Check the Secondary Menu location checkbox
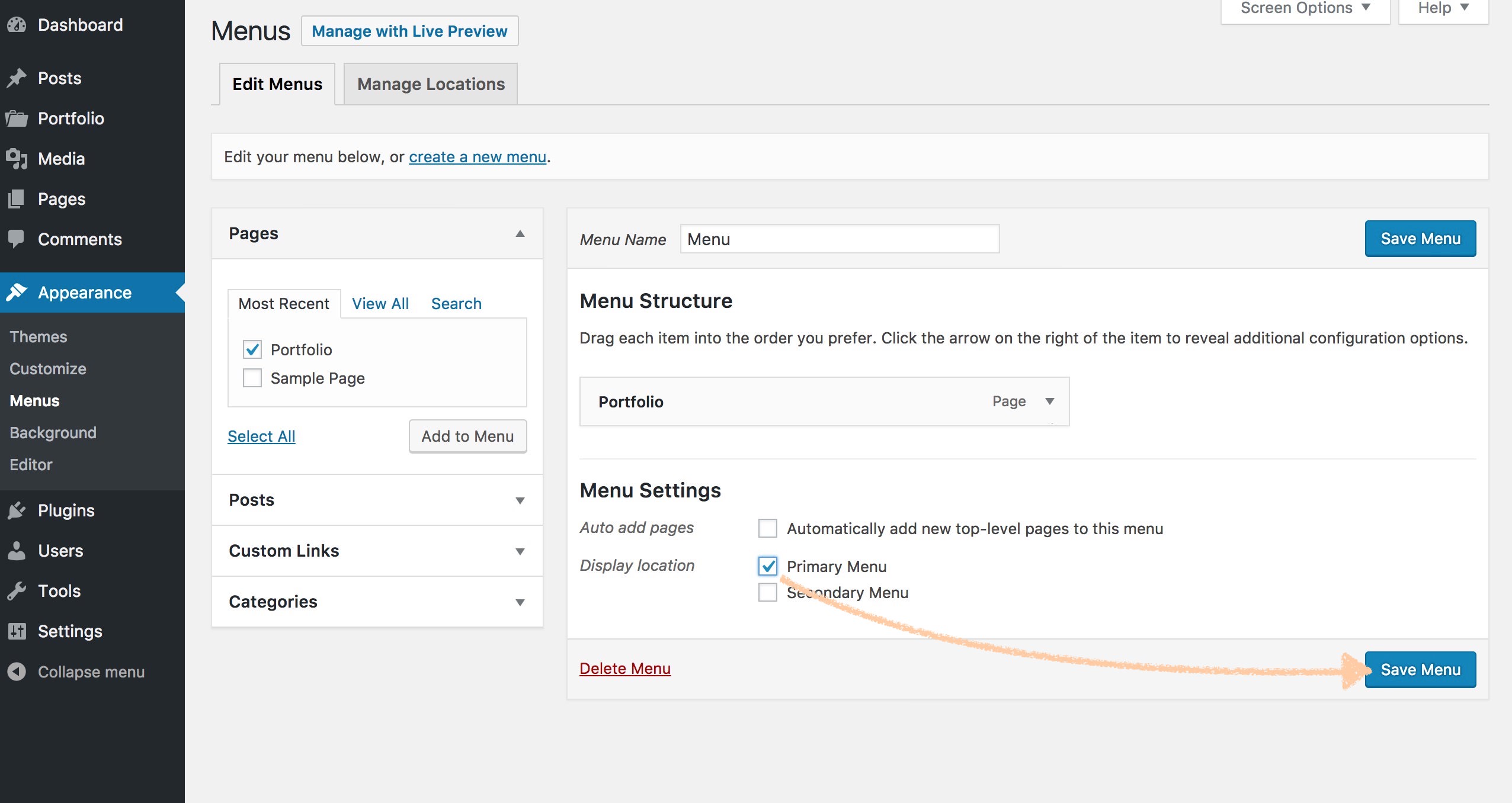1512x803 pixels. point(768,592)
